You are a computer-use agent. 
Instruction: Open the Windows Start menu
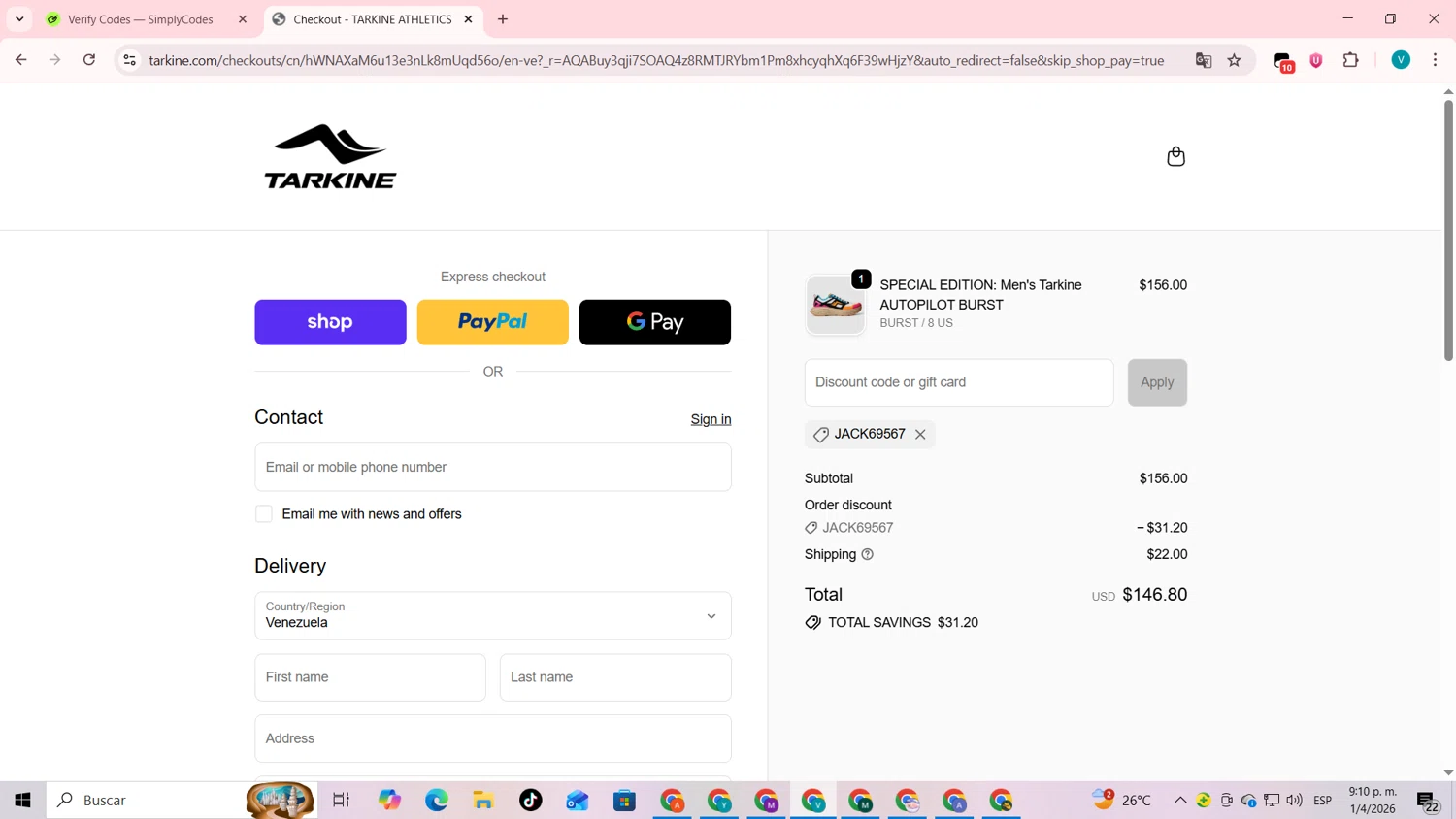(22, 801)
